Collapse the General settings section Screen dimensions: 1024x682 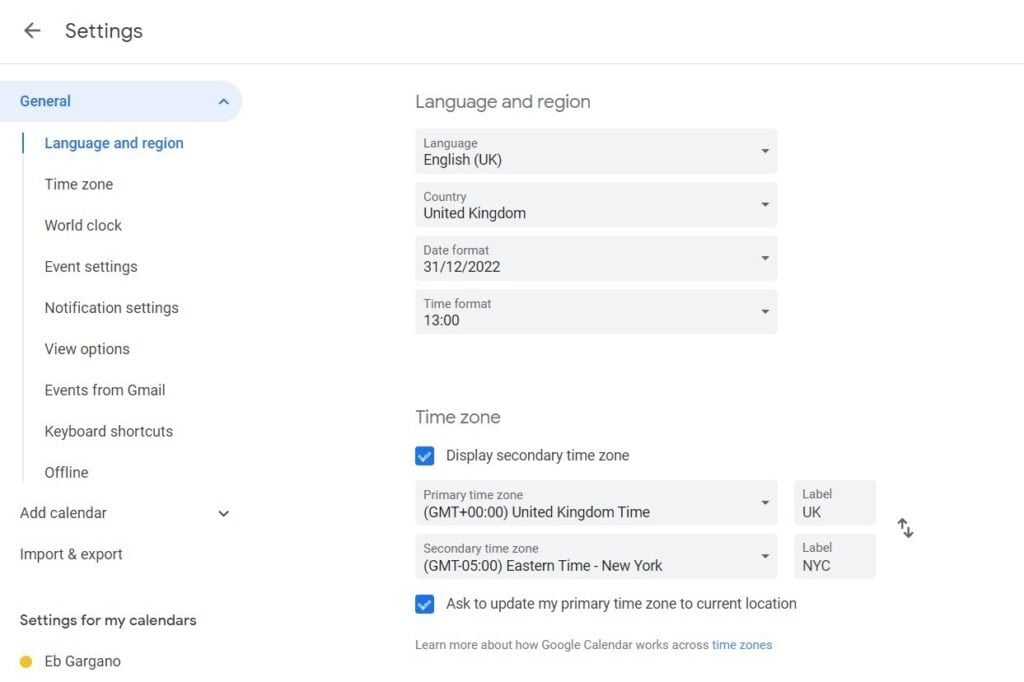(223, 101)
